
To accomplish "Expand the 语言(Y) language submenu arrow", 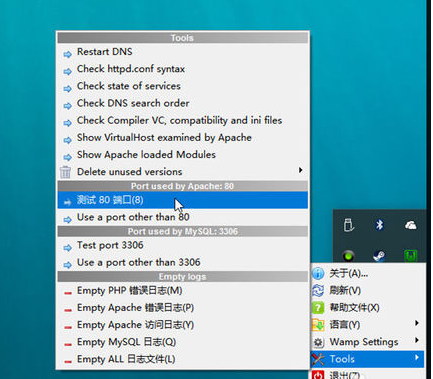I will click(x=417, y=323).
